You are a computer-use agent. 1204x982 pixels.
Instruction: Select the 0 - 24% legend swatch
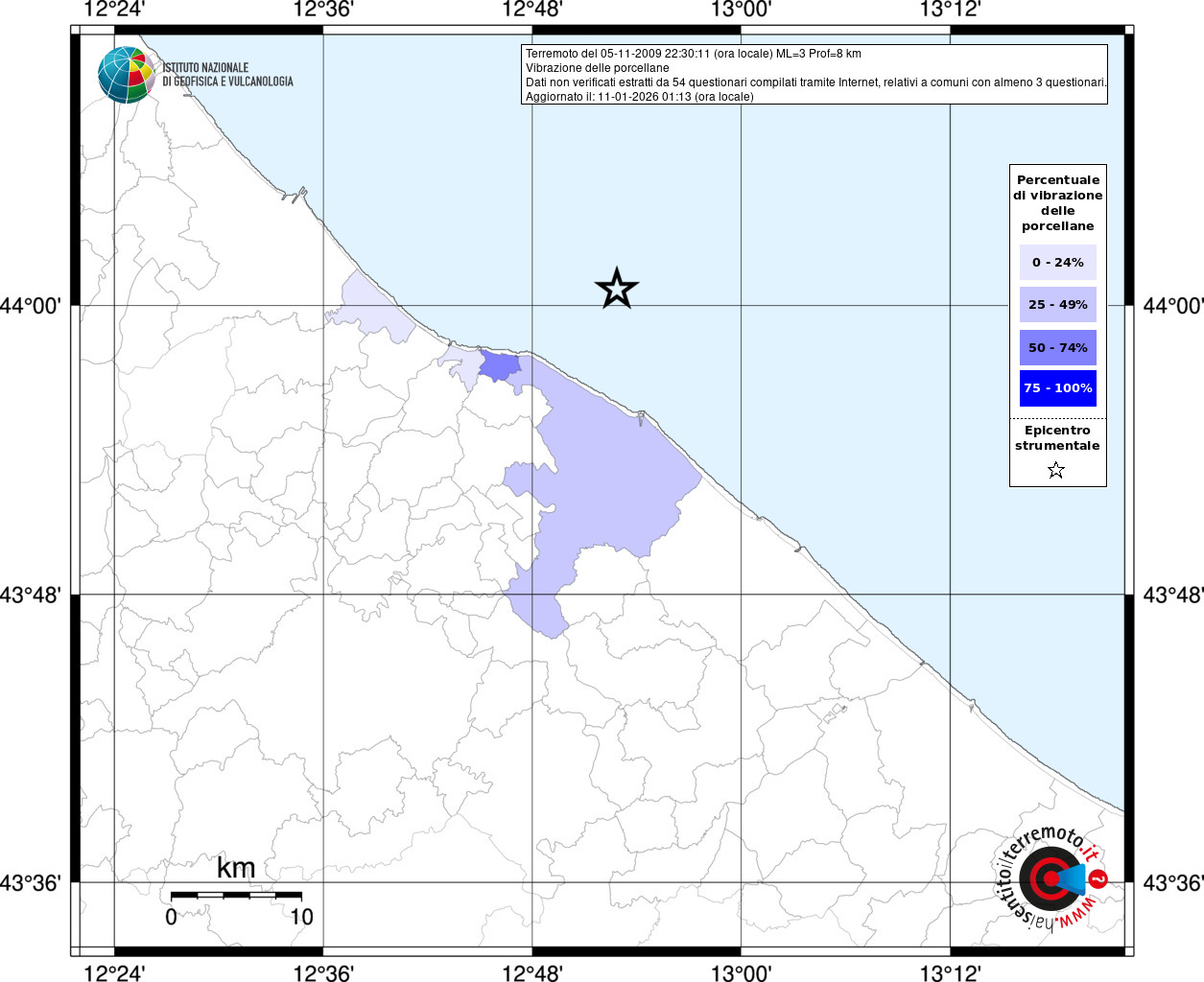(1058, 262)
